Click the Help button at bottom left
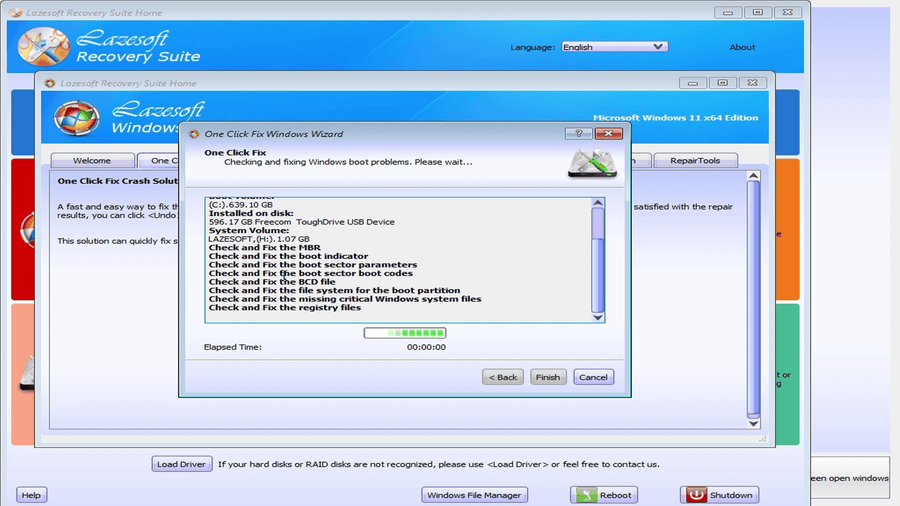 [x=31, y=495]
